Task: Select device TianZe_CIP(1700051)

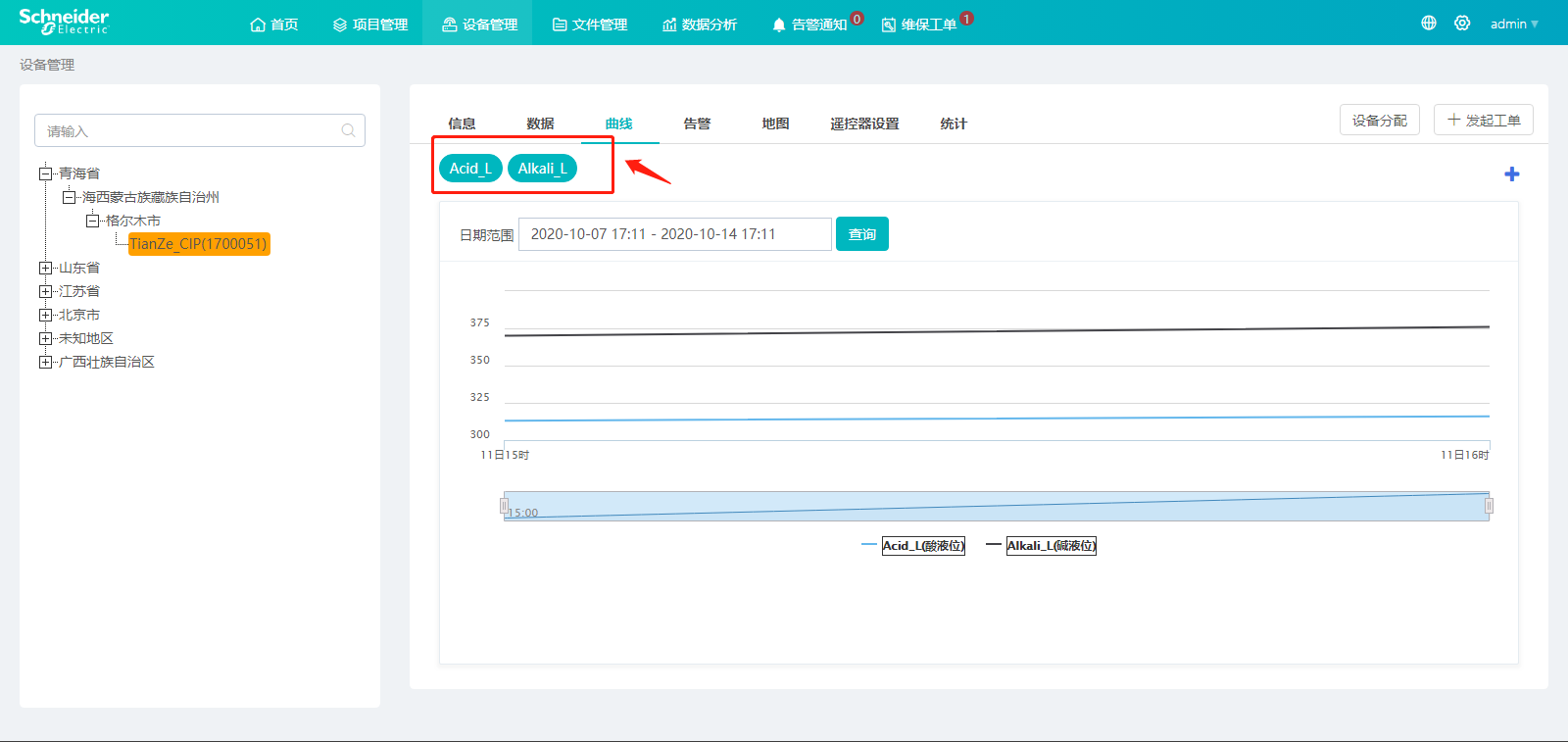Action: click(x=198, y=244)
